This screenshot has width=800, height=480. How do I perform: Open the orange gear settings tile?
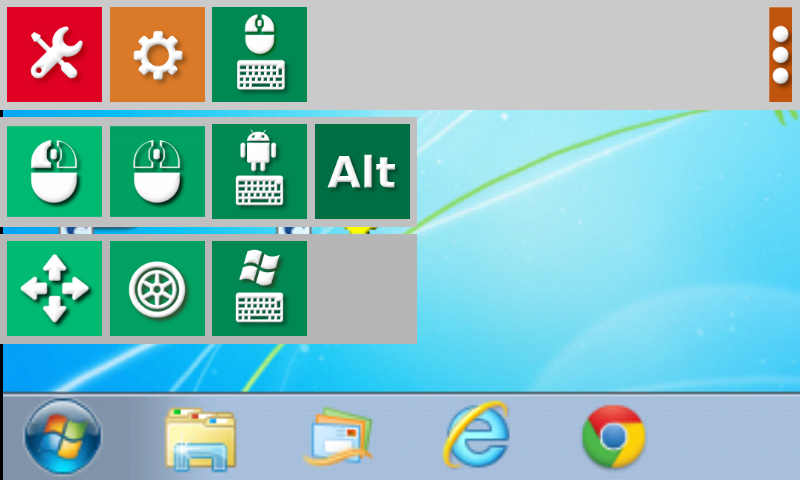tap(157, 54)
